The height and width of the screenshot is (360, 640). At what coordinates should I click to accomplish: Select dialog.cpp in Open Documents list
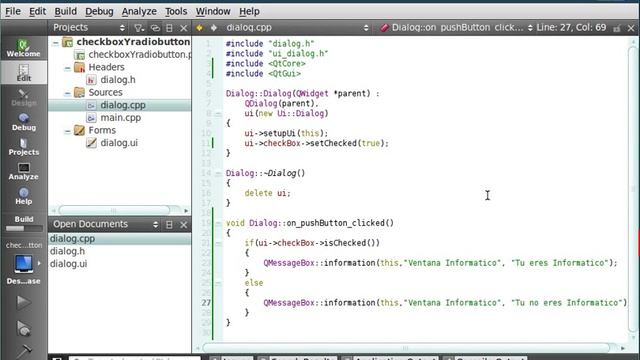pos(120,239)
